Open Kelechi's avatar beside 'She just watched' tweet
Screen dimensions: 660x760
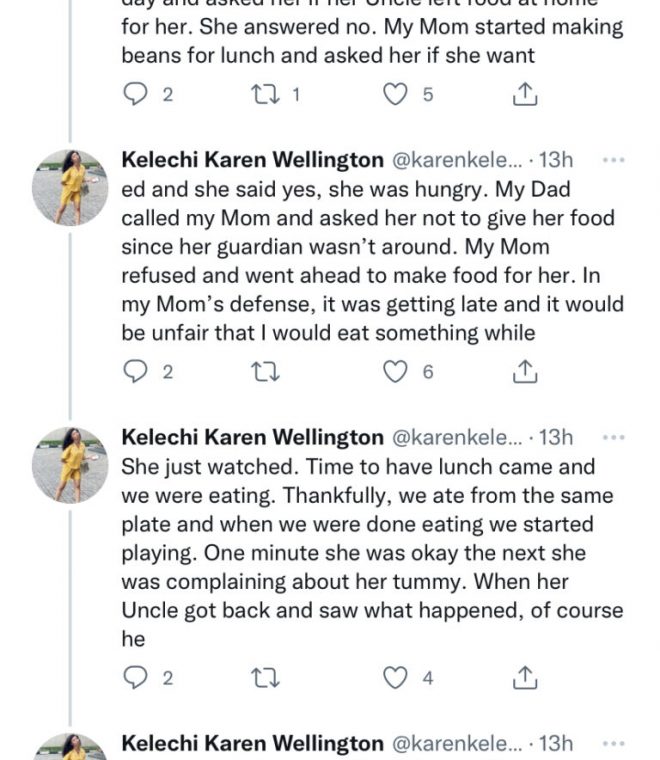coord(70,464)
